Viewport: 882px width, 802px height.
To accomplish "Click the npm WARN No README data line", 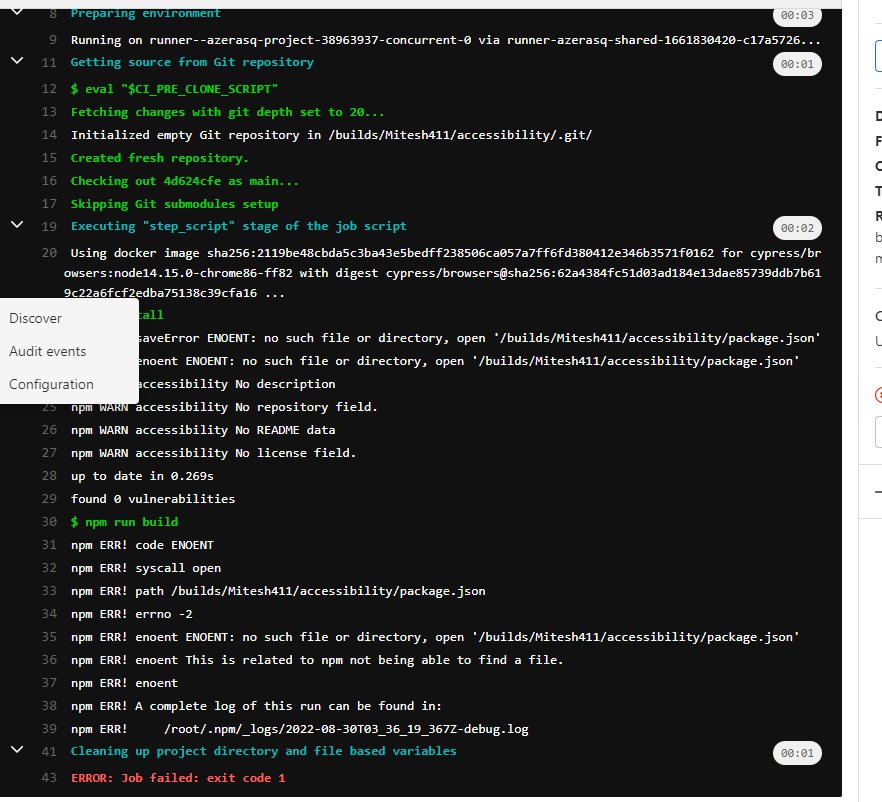I will click(x=202, y=430).
